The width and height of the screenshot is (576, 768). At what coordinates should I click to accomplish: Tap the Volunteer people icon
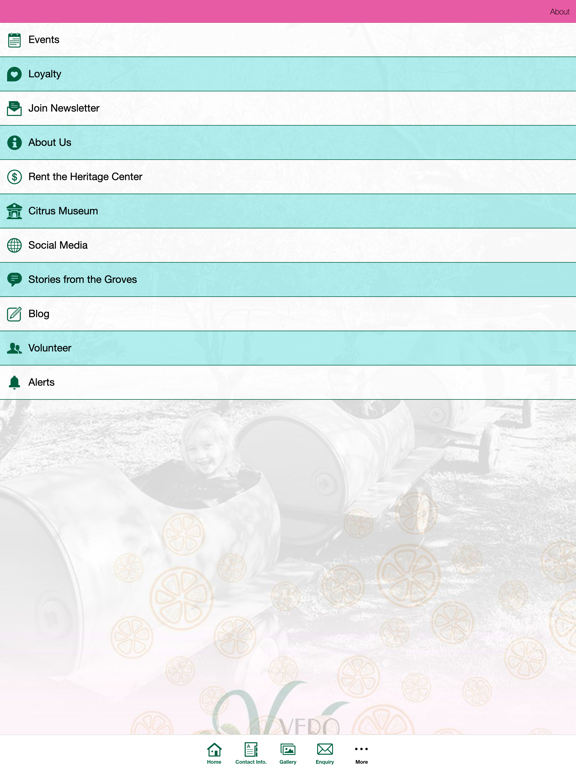tap(14, 348)
